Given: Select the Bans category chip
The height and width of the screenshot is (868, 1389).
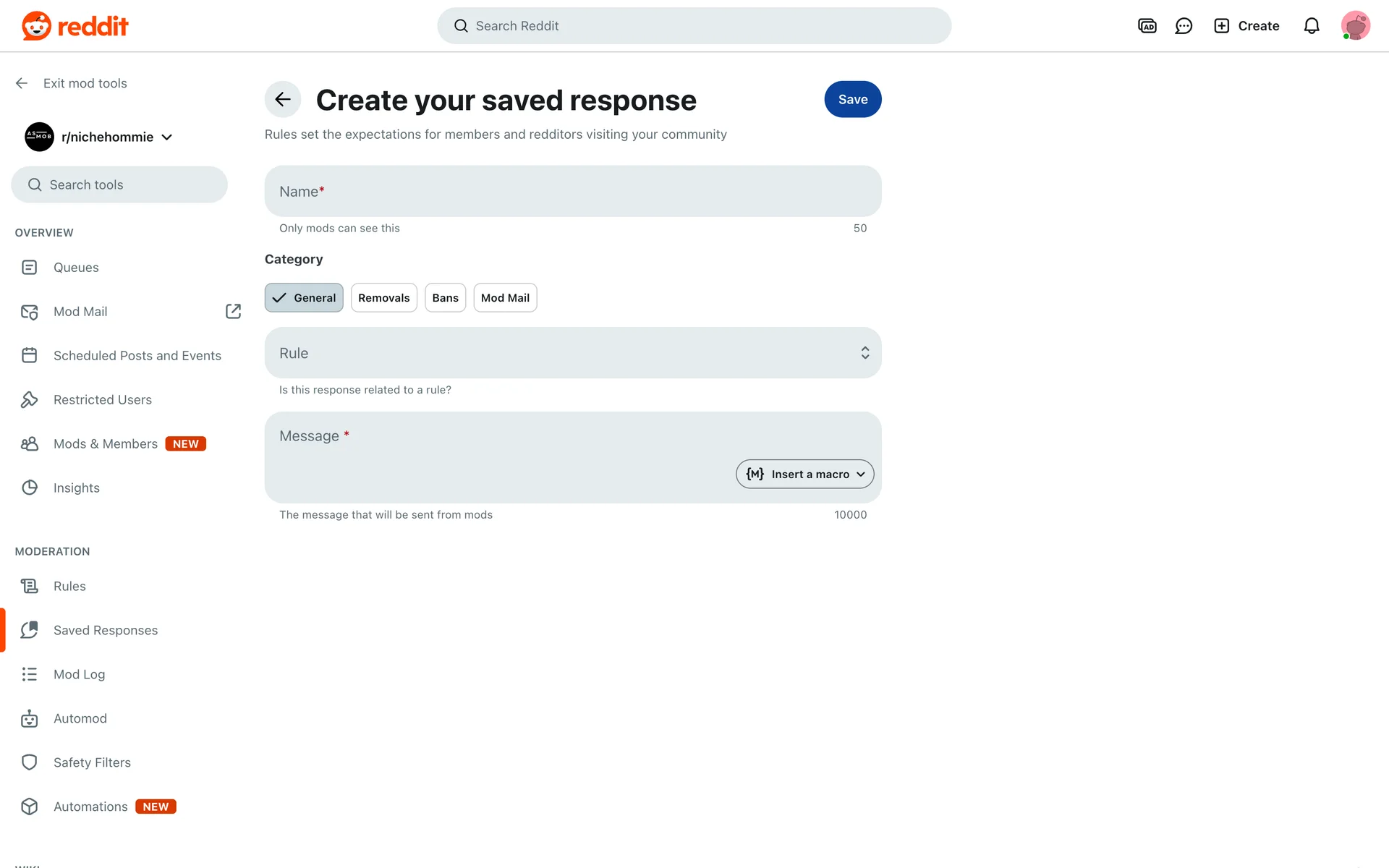Looking at the screenshot, I should [x=445, y=298].
